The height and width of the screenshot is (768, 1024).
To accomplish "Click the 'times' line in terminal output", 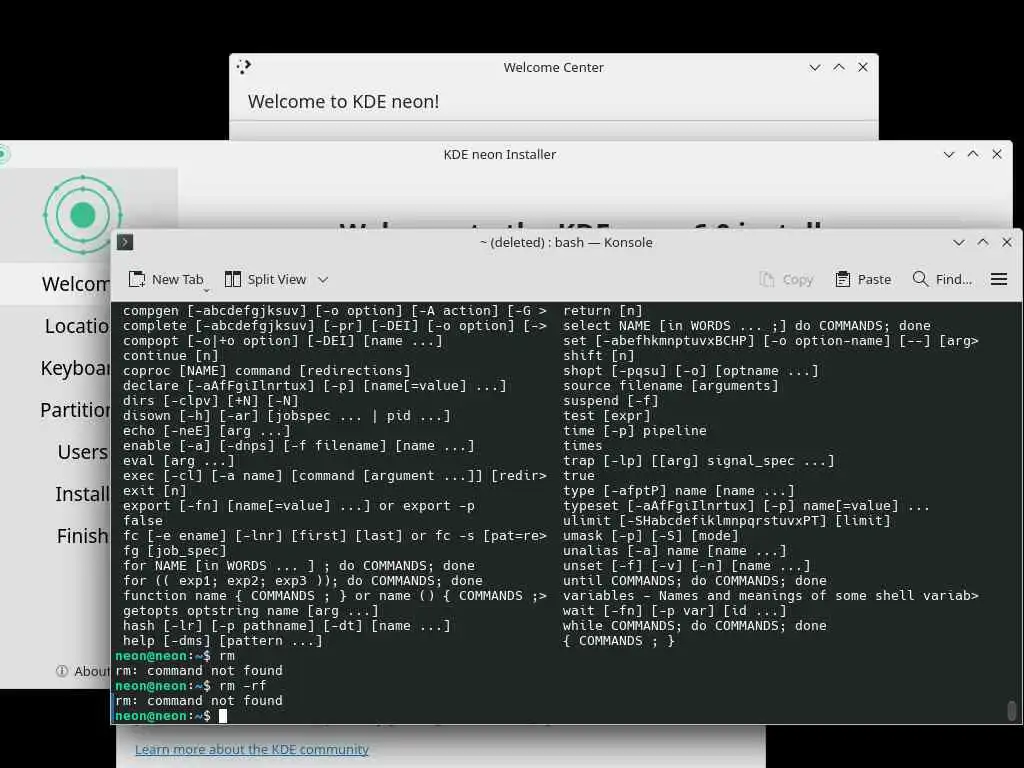I will click(583, 445).
